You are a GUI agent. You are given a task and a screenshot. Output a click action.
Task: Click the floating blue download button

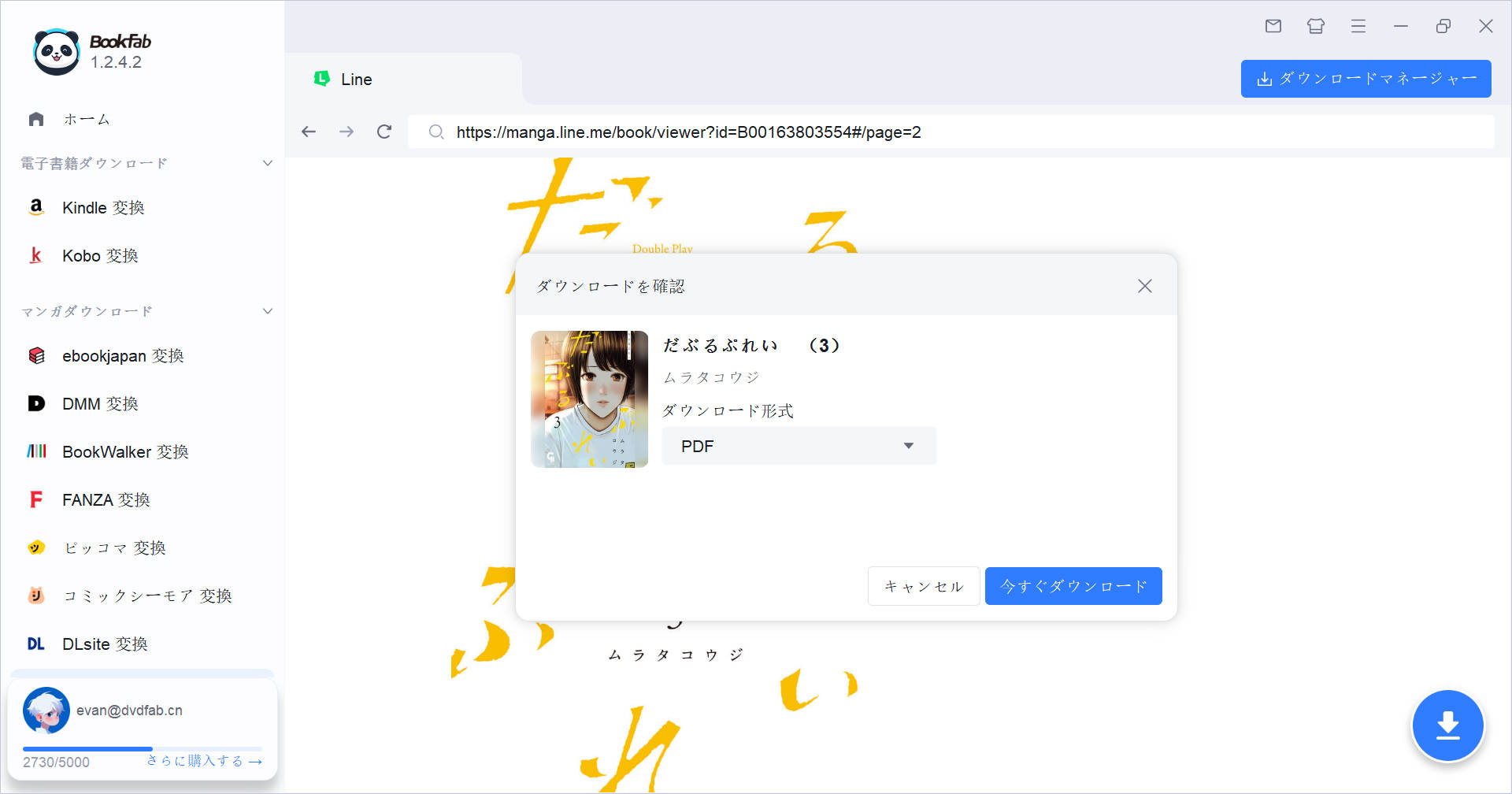[1447, 725]
